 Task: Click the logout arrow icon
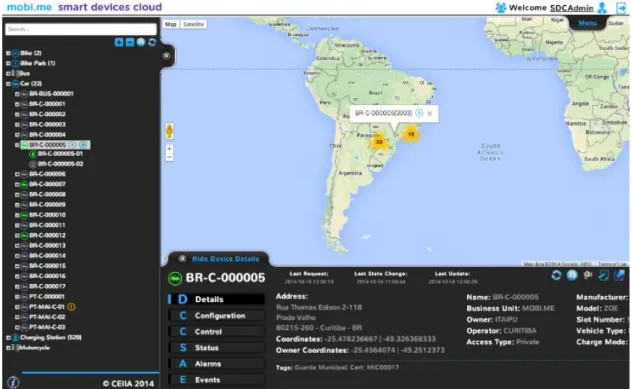coord(621,8)
